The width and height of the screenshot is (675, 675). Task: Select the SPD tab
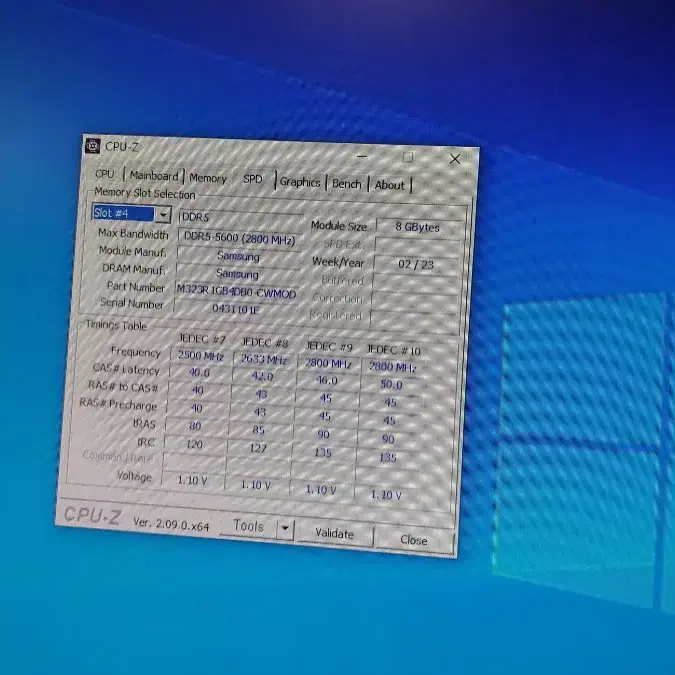(x=253, y=179)
